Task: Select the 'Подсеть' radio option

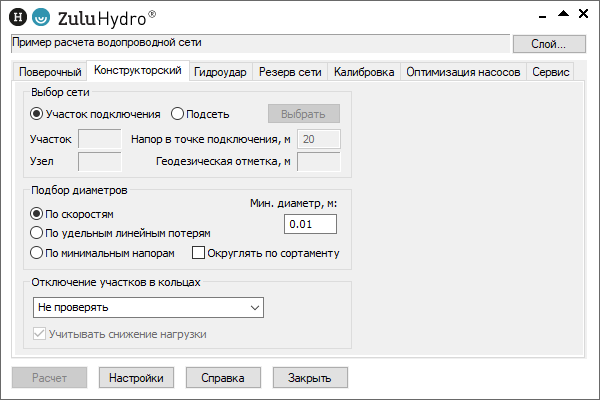Action: click(178, 113)
